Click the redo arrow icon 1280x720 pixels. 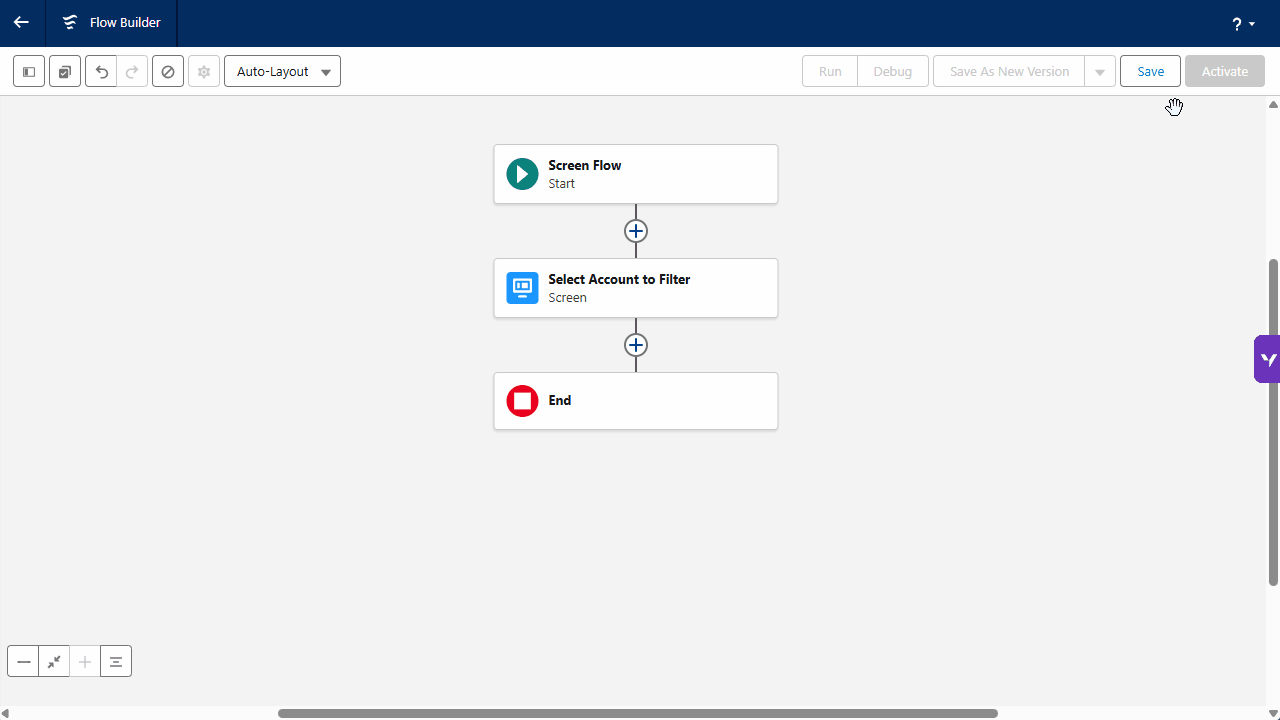(132, 72)
